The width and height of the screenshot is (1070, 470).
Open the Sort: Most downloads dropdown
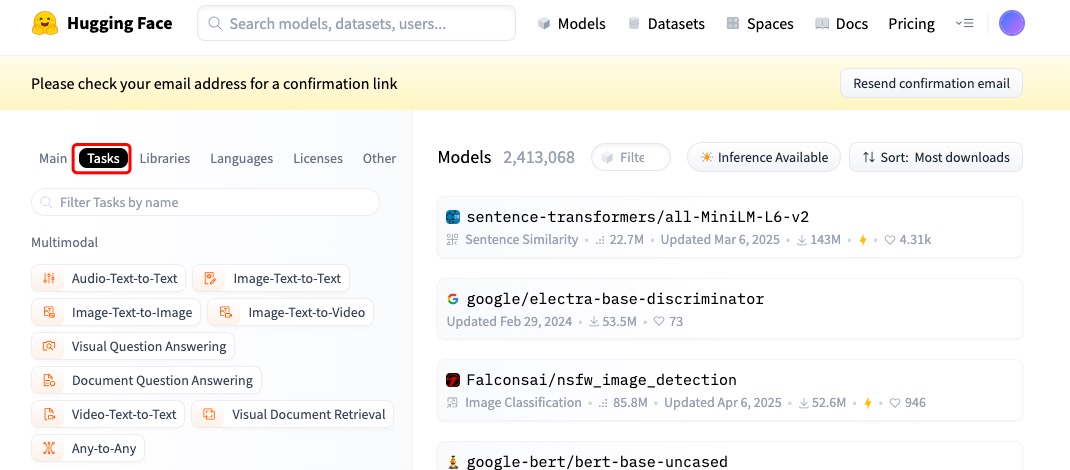pos(936,157)
